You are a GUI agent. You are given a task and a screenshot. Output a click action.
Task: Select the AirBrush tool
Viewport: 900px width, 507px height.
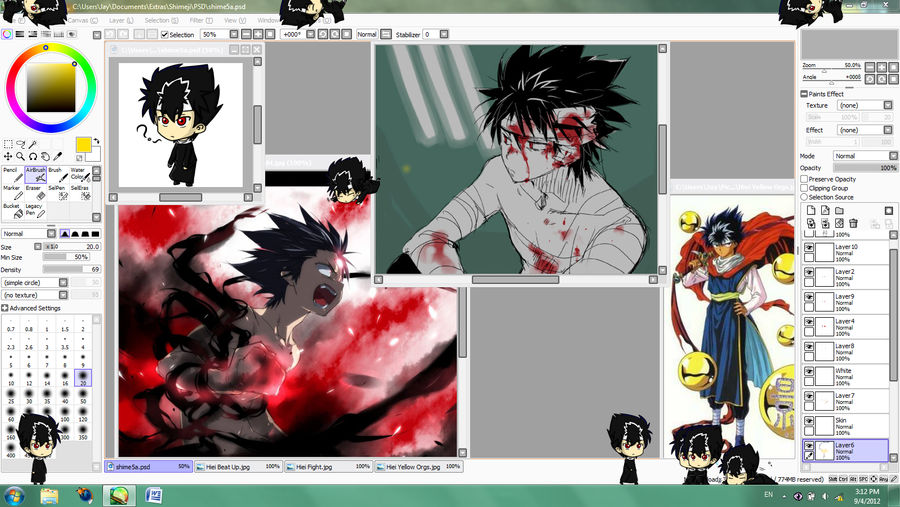[x=35, y=175]
